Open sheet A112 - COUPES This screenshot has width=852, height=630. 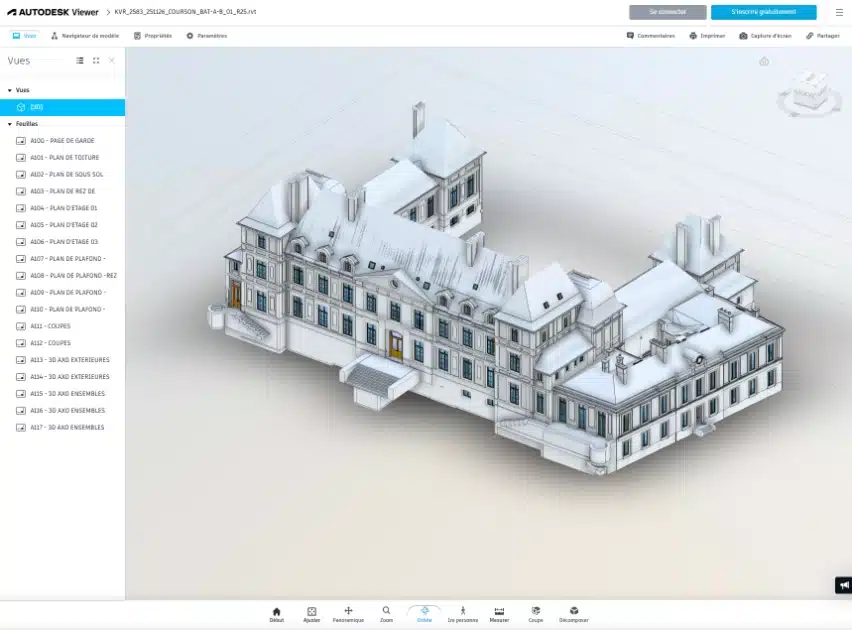[x=62, y=343]
